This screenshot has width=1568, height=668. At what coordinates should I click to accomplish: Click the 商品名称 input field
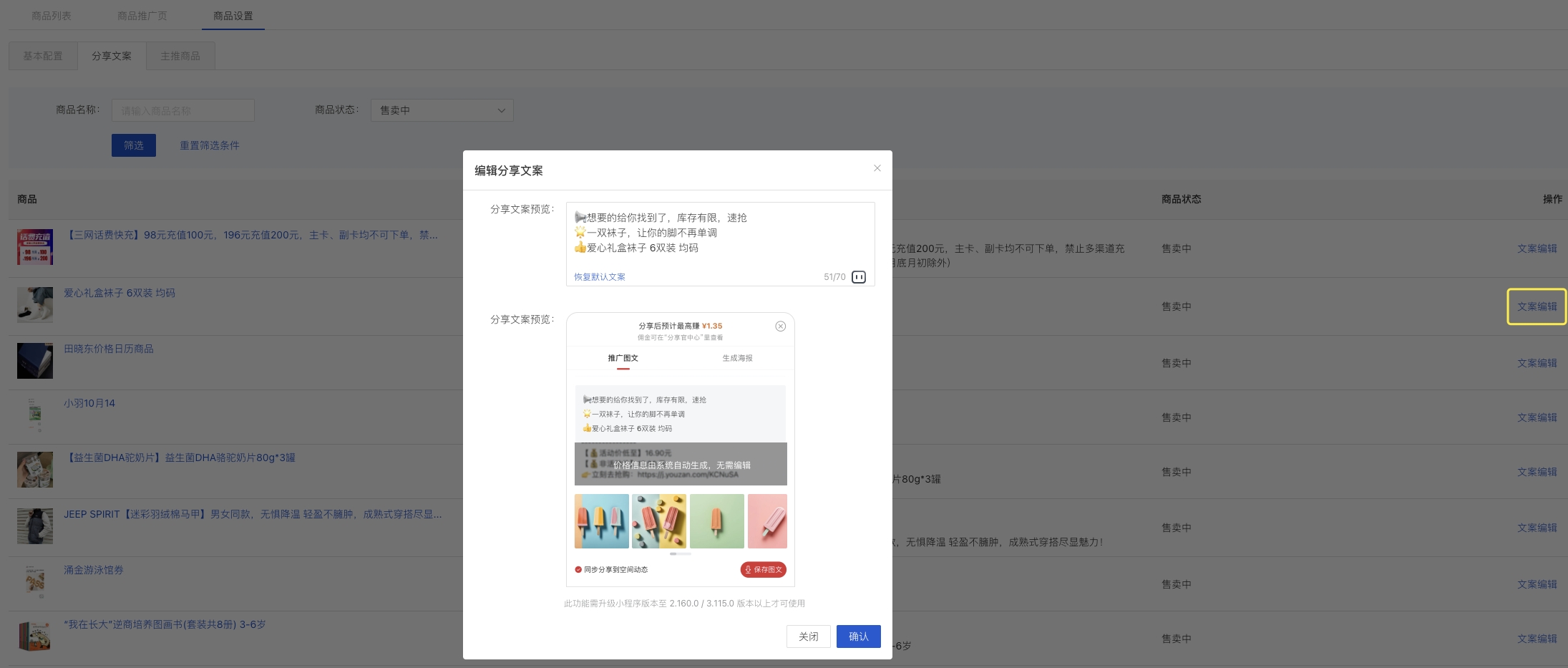tap(183, 110)
